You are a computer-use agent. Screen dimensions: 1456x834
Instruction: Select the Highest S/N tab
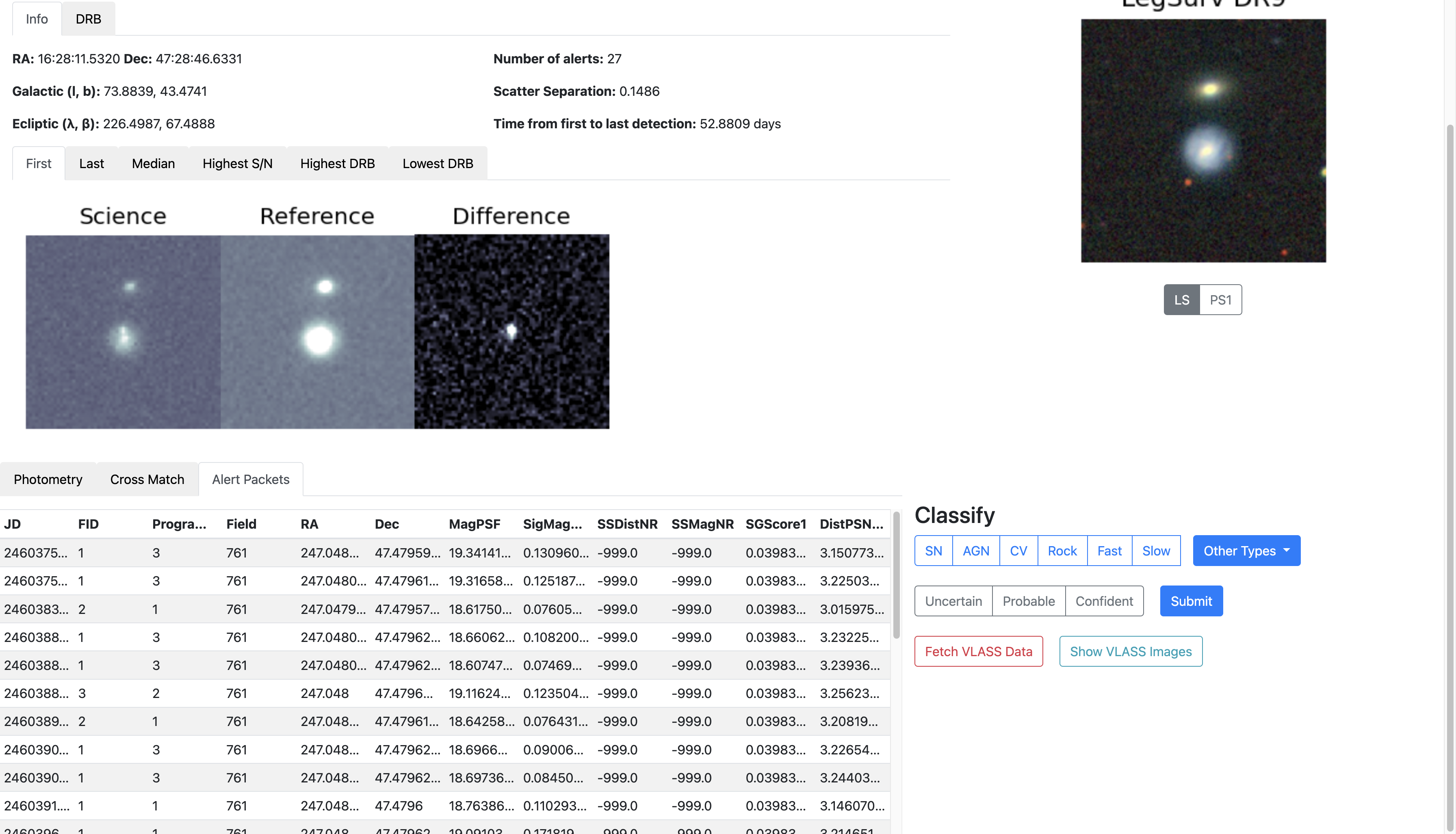[237, 163]
